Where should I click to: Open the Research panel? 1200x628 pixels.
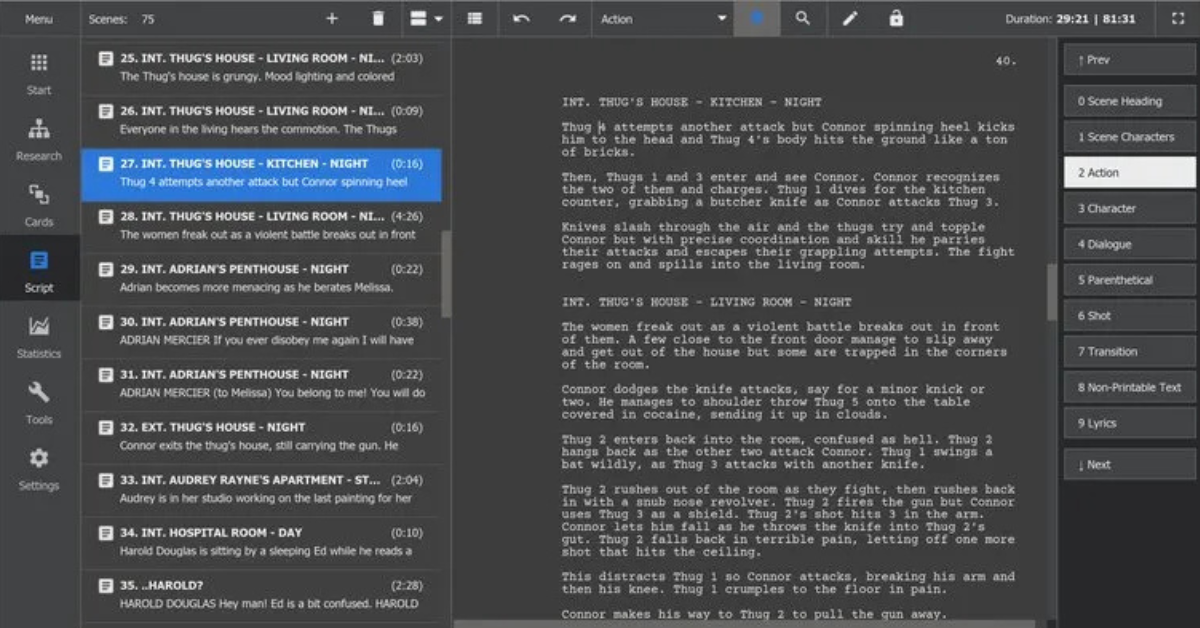tap(38, 142)
